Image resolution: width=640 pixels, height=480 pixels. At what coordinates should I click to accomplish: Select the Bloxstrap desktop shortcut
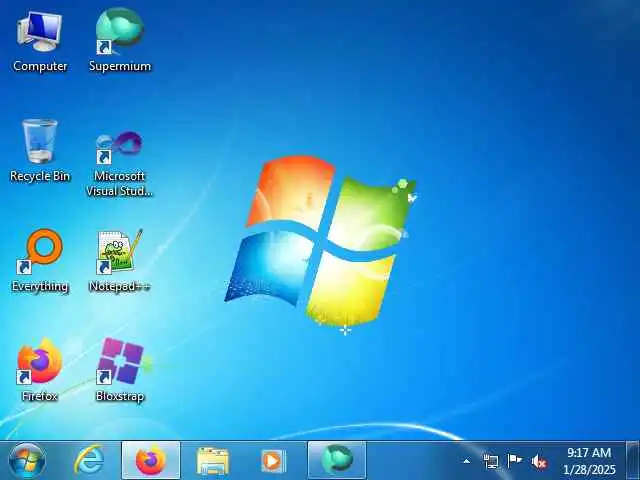[x=120, y=371]
